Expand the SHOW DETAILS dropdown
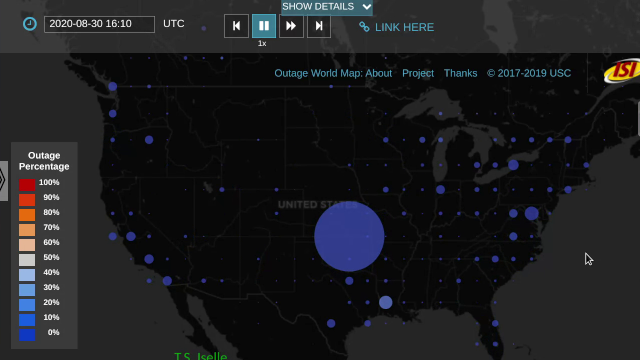 tap(327, 7)
